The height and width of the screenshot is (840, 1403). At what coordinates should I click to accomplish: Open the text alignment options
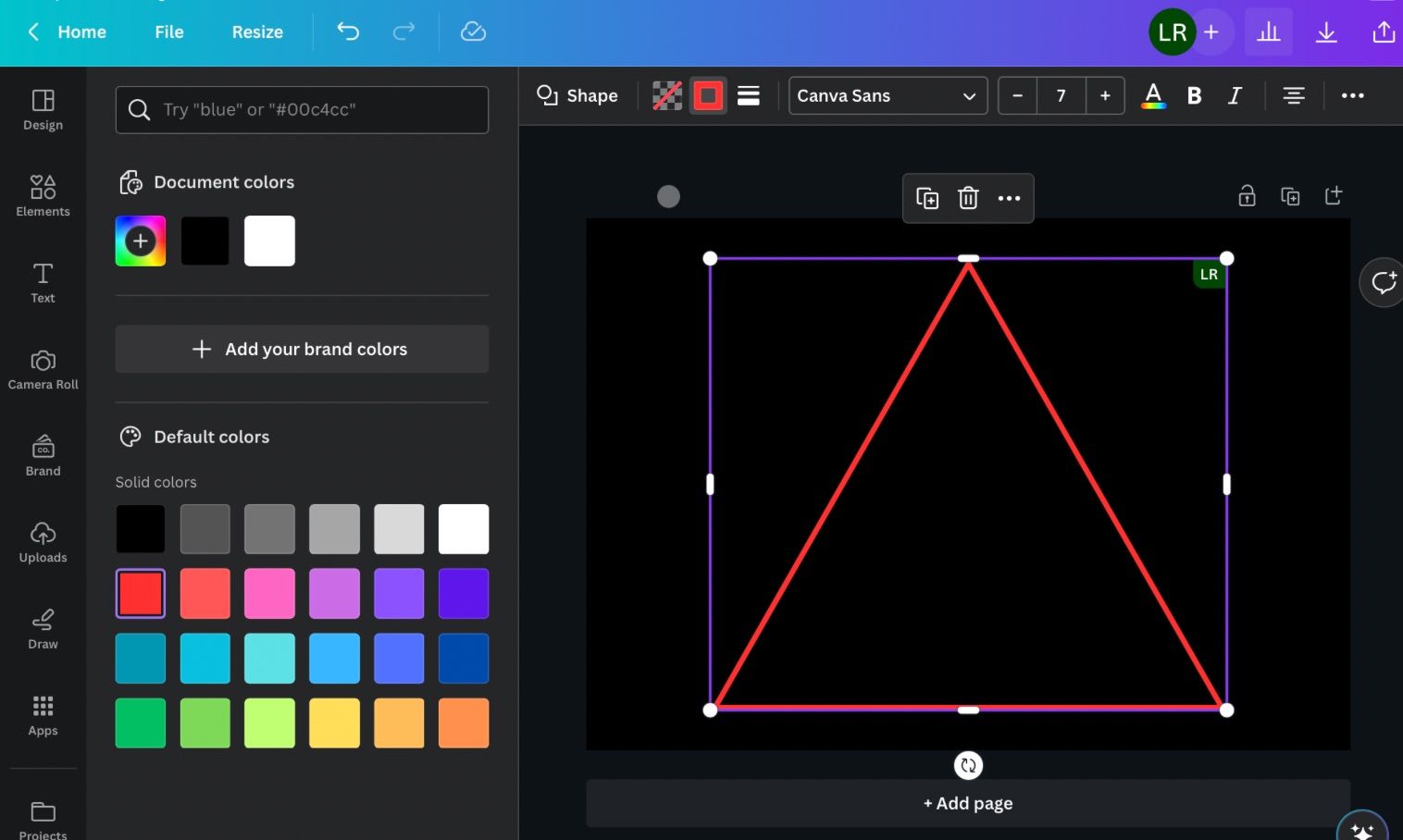coord(1293,95)
